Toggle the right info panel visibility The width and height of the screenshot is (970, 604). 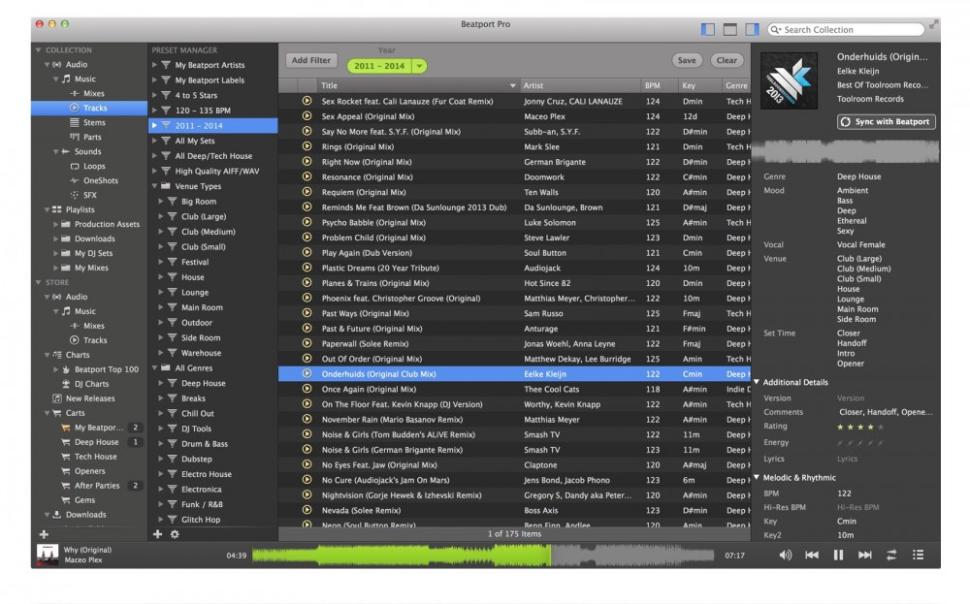[x=752, y=30]
